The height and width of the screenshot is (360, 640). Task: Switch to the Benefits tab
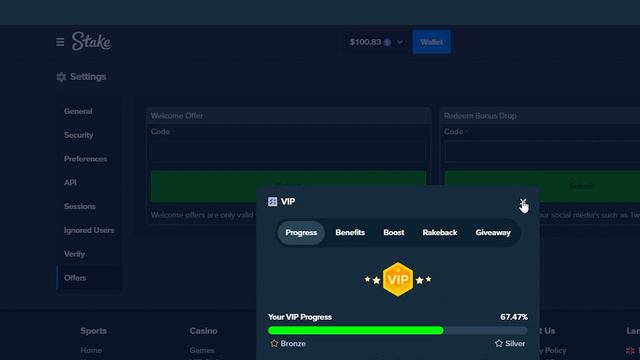(350, 233)
